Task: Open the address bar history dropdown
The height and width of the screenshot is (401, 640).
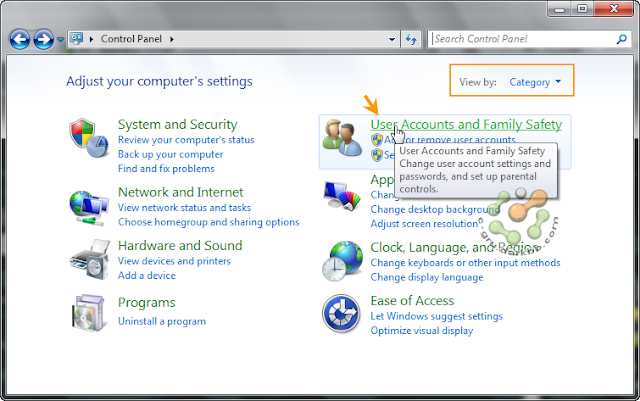Action: (x=392, y=39)
